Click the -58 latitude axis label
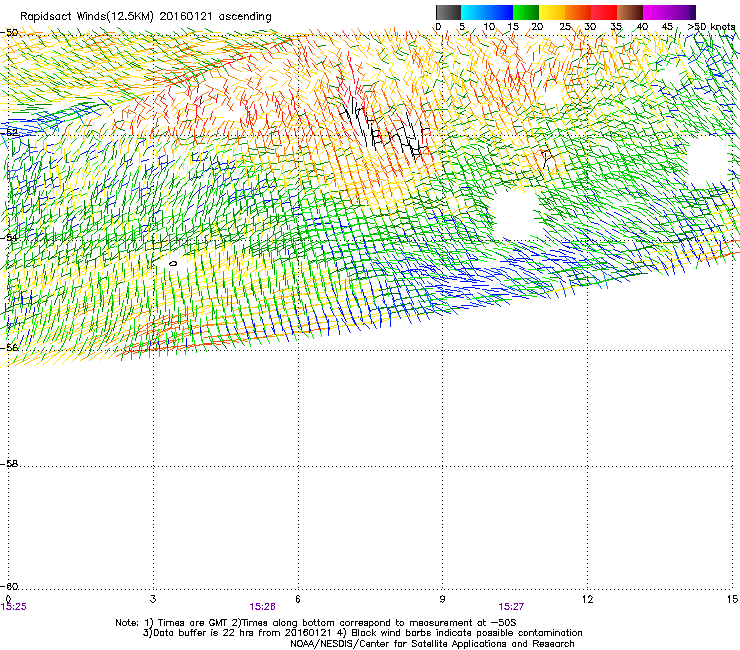 click(9, 464)
